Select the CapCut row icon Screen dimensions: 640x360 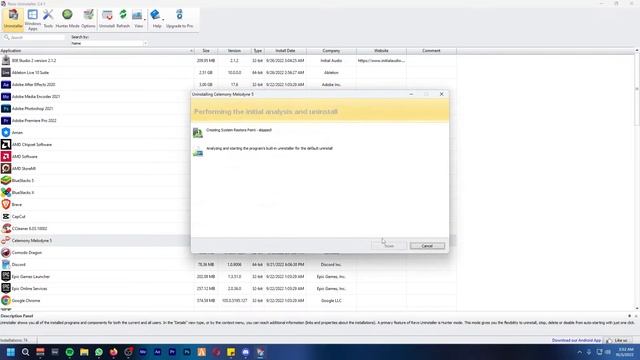point(6,216)
